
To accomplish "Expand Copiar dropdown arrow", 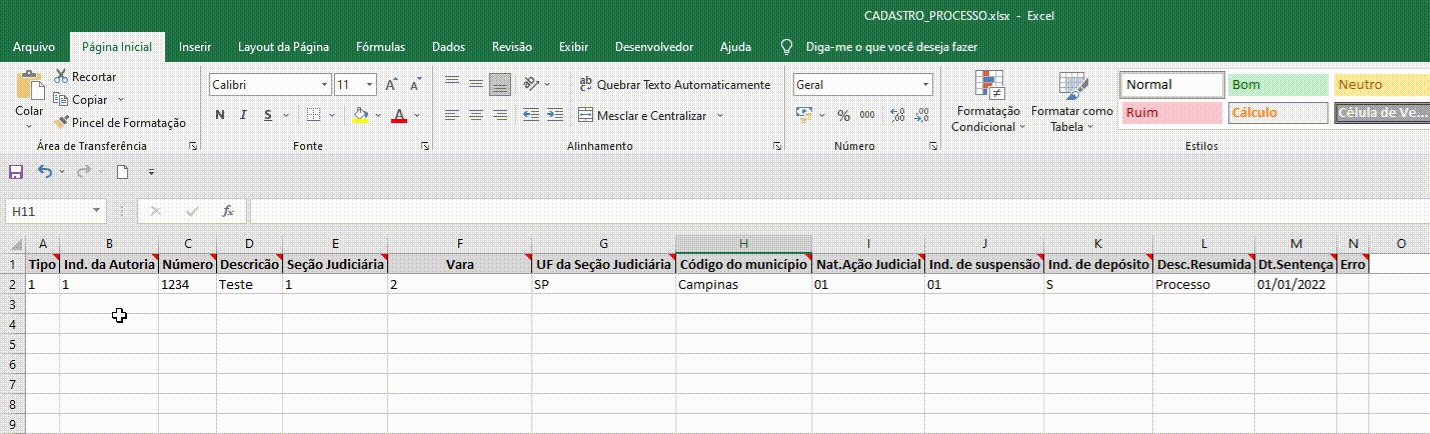I will [121, 100].
